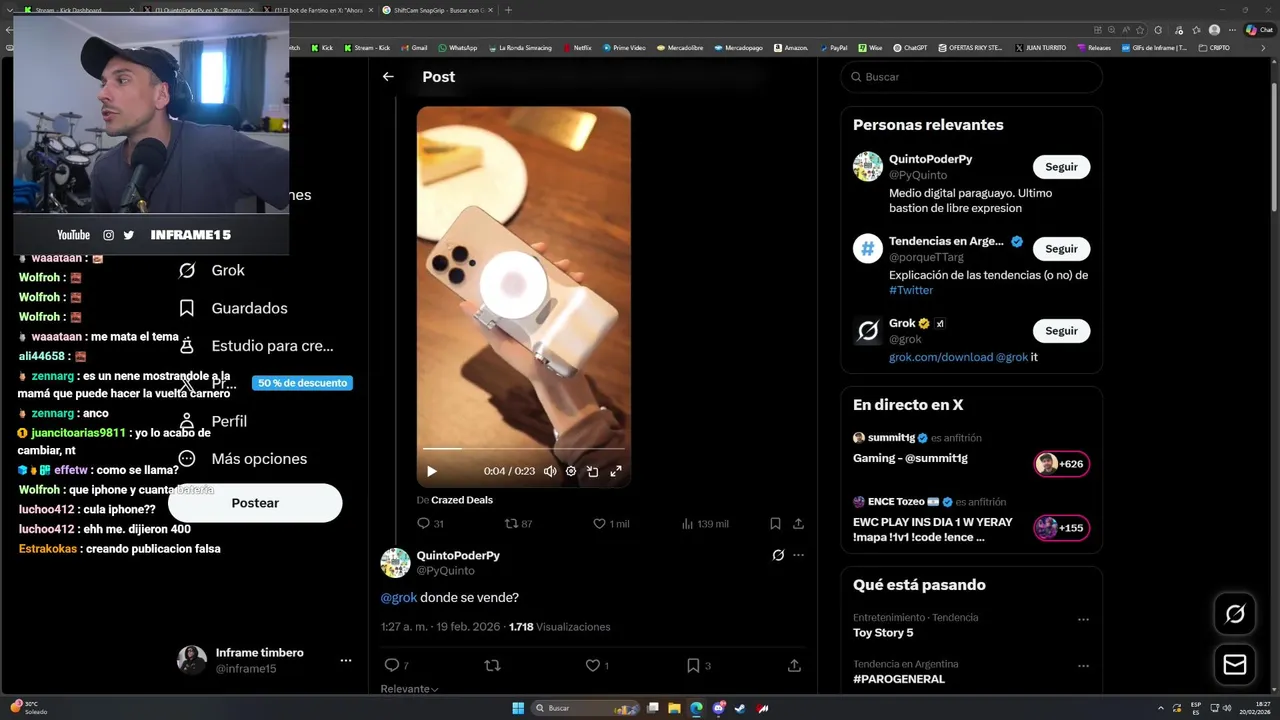This screenshot has height=720, width=1280.
Task: Follow Tendencias en Argentina account
Action: 1061,249
